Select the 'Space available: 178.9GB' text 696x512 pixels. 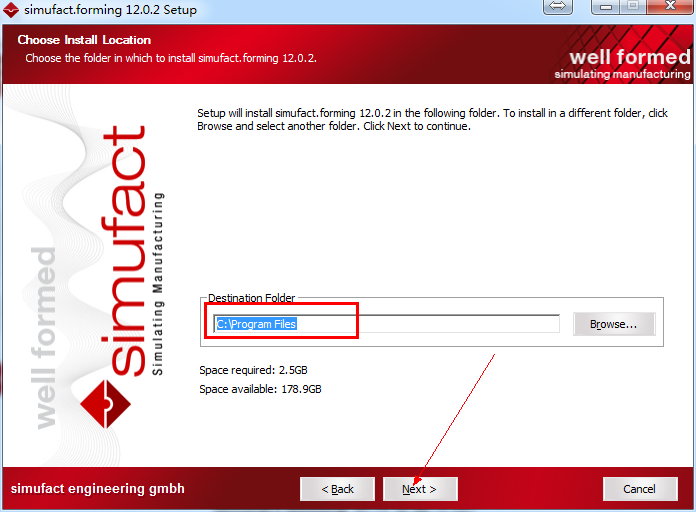click(260, 389)
